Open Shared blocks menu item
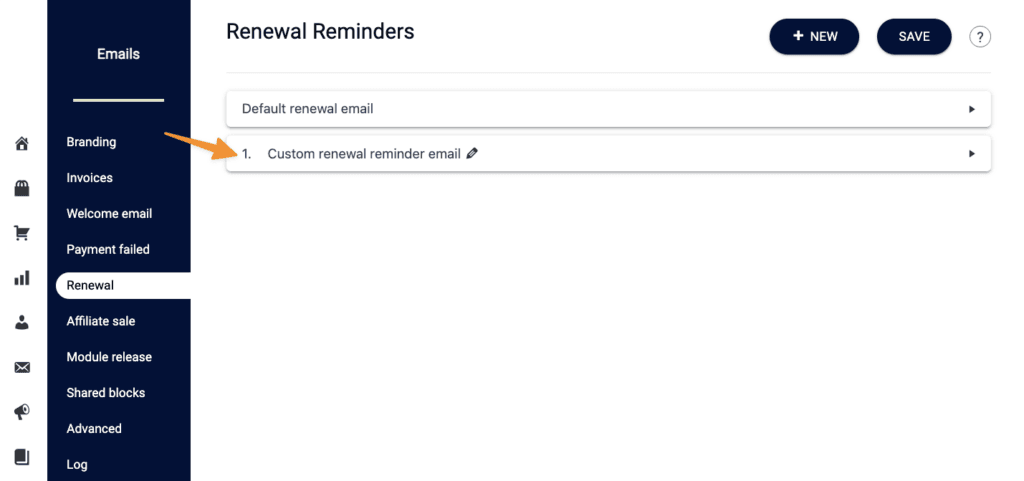Image resolution: width=1024 pixels, height=481 pixels. pyautogui.click(x=106, y=393)
